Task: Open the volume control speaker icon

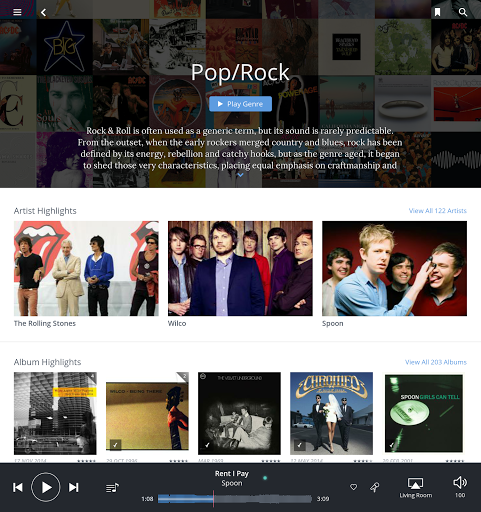Action: 460,482
